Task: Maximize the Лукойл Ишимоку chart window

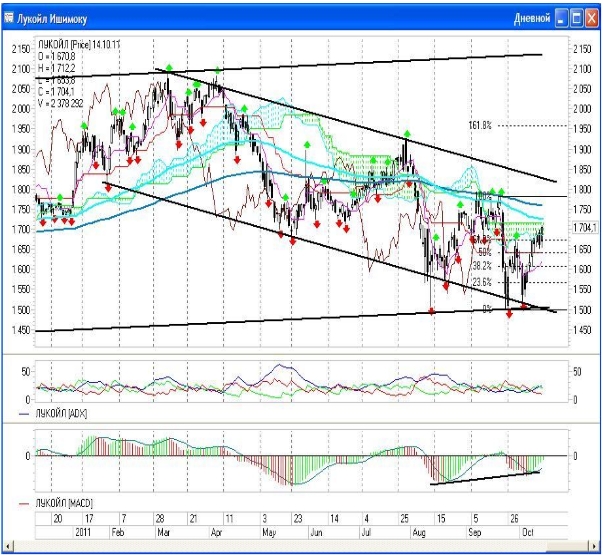Action: point(577,18)
